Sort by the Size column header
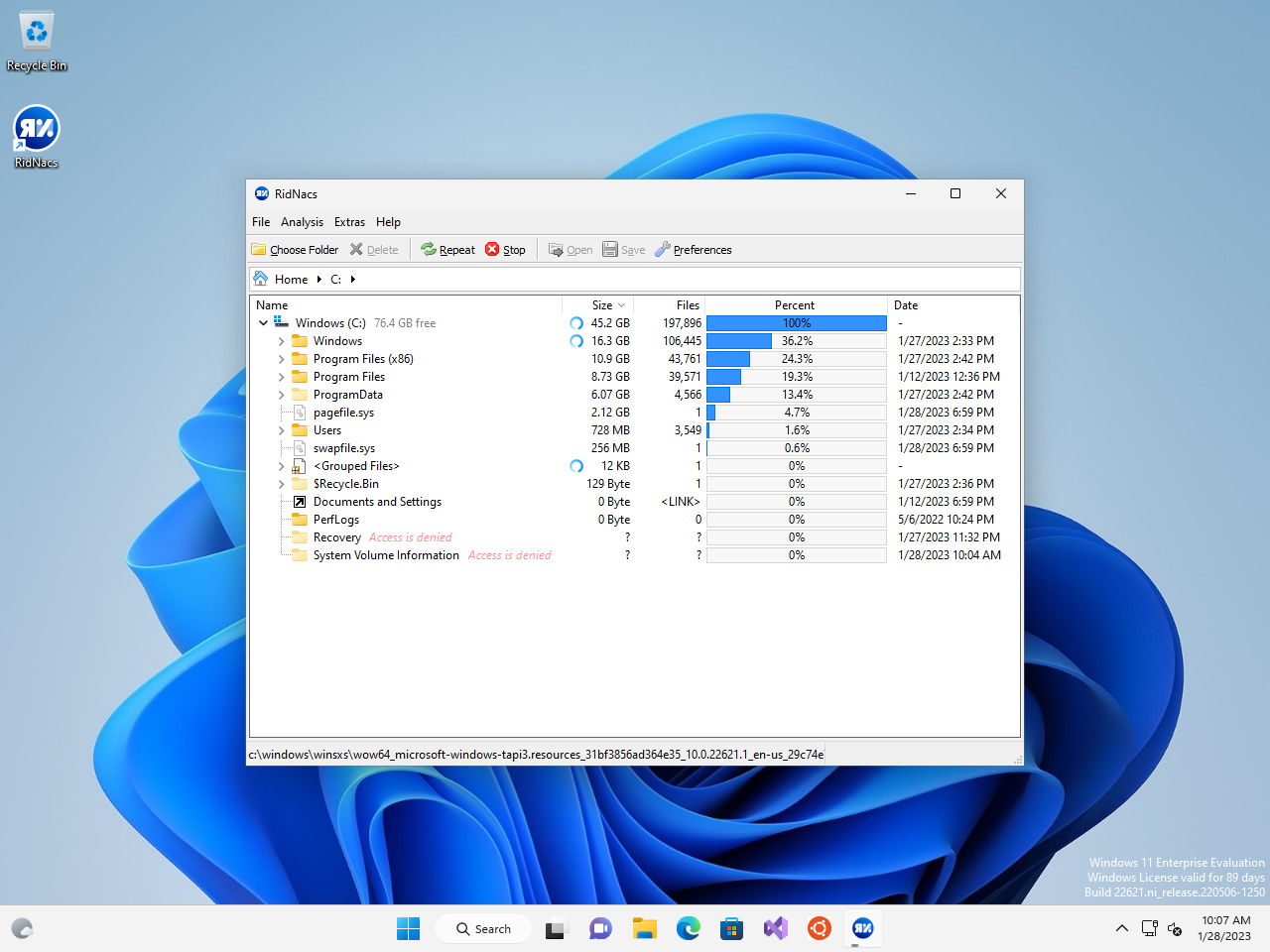This screenshot has width=1270, height=952. point(598,305)
